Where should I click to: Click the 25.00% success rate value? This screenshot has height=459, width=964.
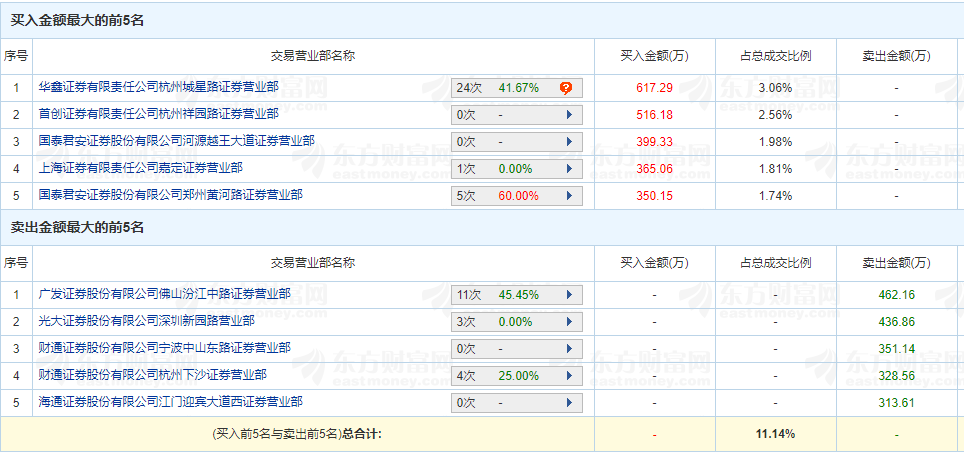coord(518,375)
